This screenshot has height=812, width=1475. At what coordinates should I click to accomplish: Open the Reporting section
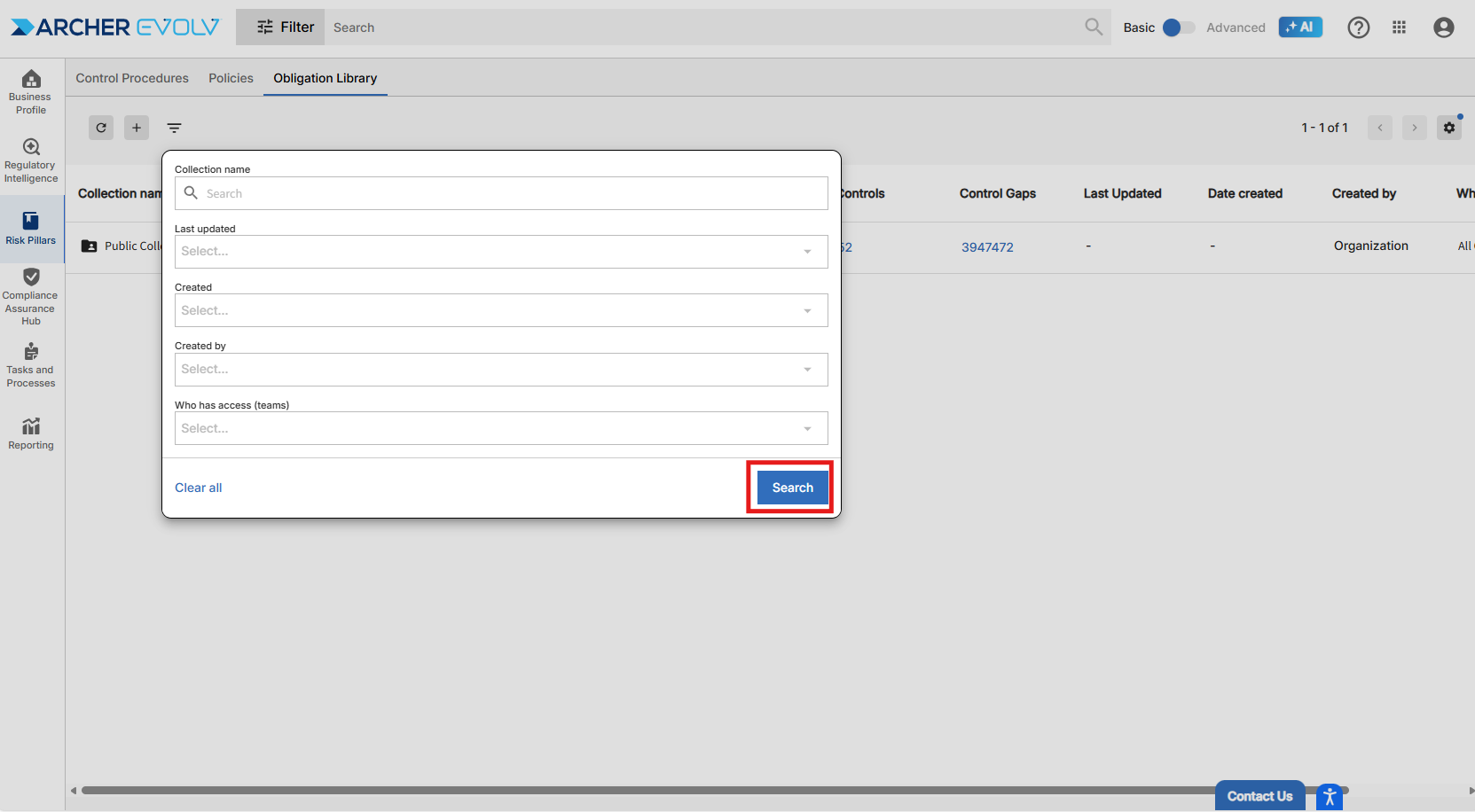click(x=31, y=433)
